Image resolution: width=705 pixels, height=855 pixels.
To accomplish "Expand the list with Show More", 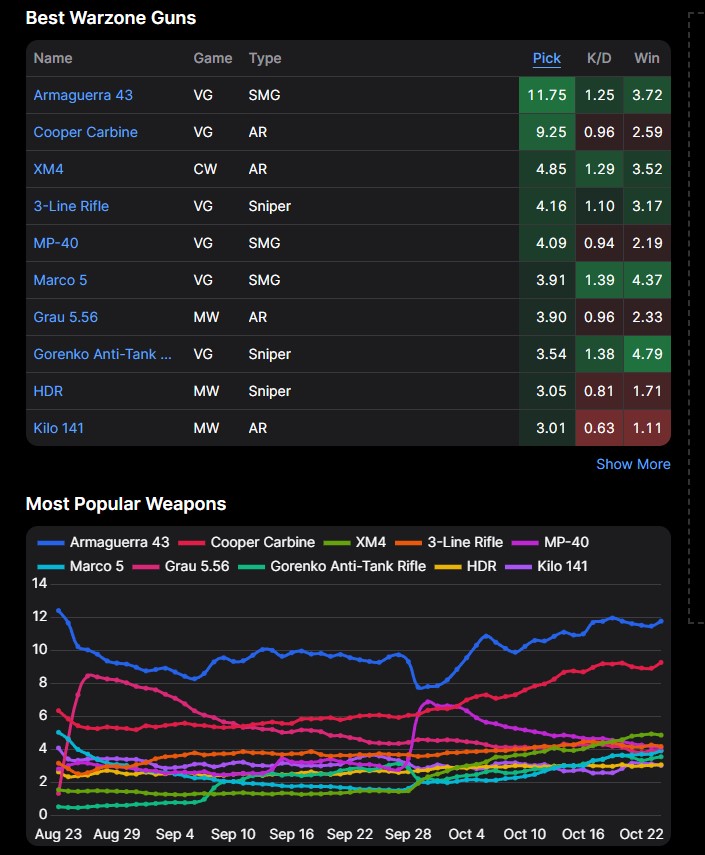I will pyautogui.click(x=633, y=464).
